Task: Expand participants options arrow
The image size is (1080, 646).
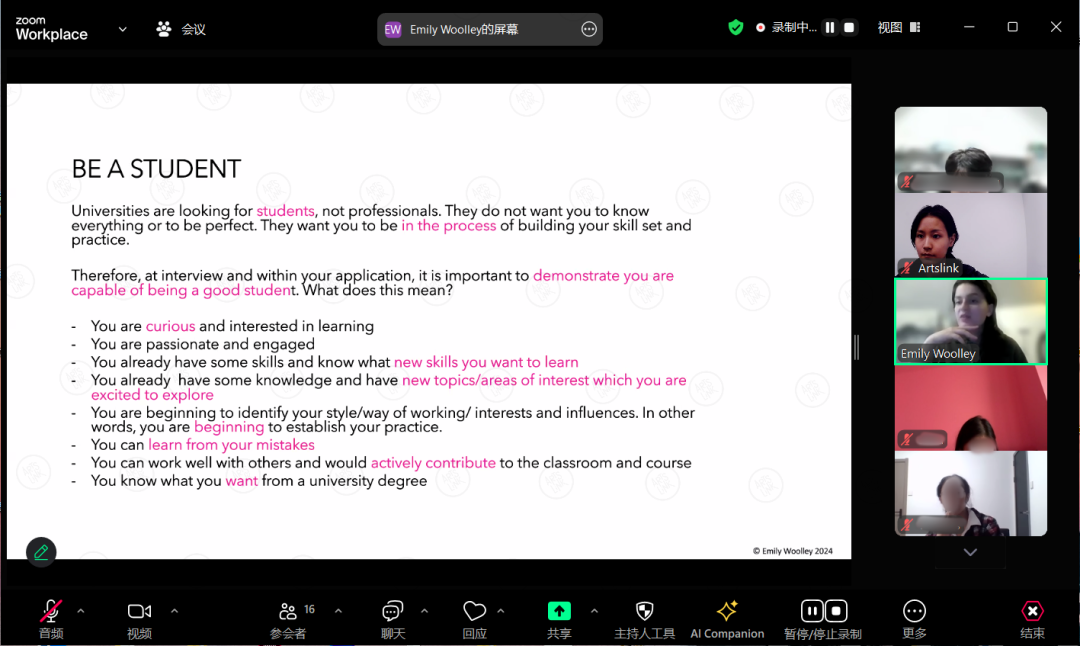Action: pos(338,611)
